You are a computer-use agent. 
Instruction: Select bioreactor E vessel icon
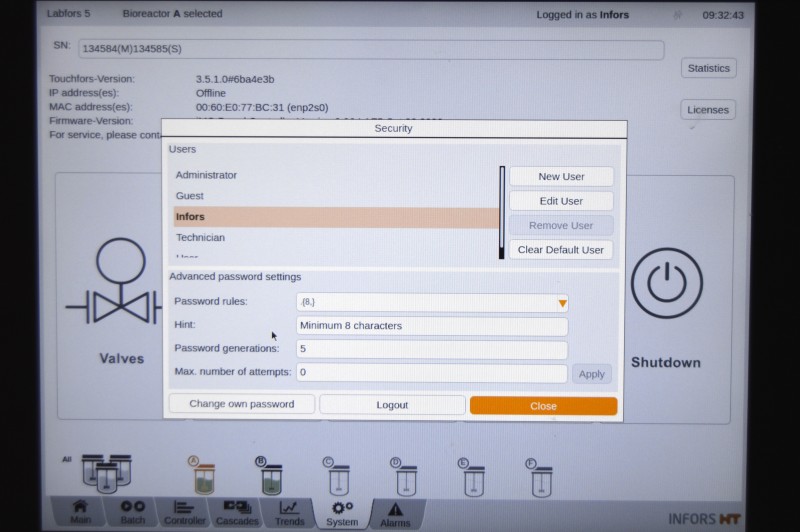tap(473, 480)
